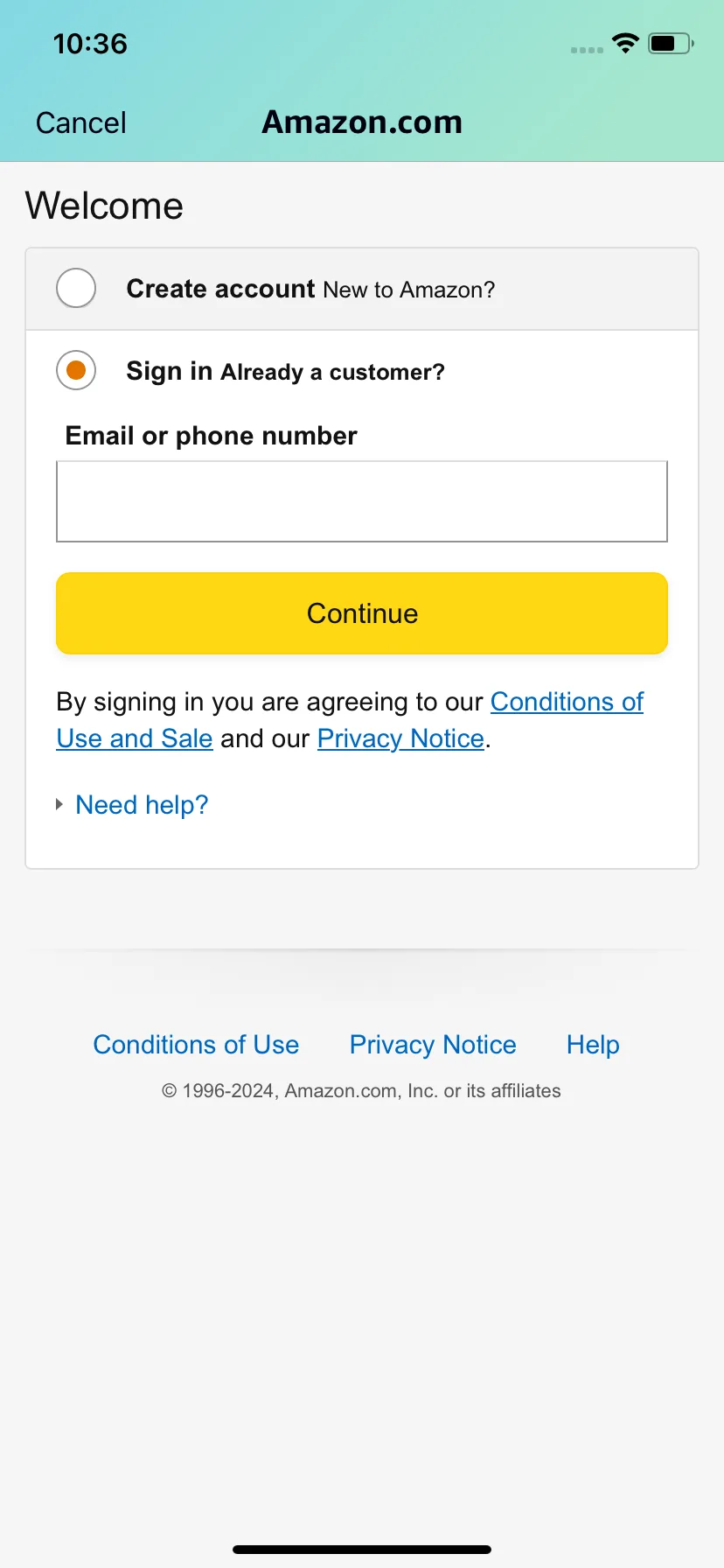Click the 'Create account New to Amazon?' label
The height and width of the screenshot is (1568, 724).
pos(310,290)
